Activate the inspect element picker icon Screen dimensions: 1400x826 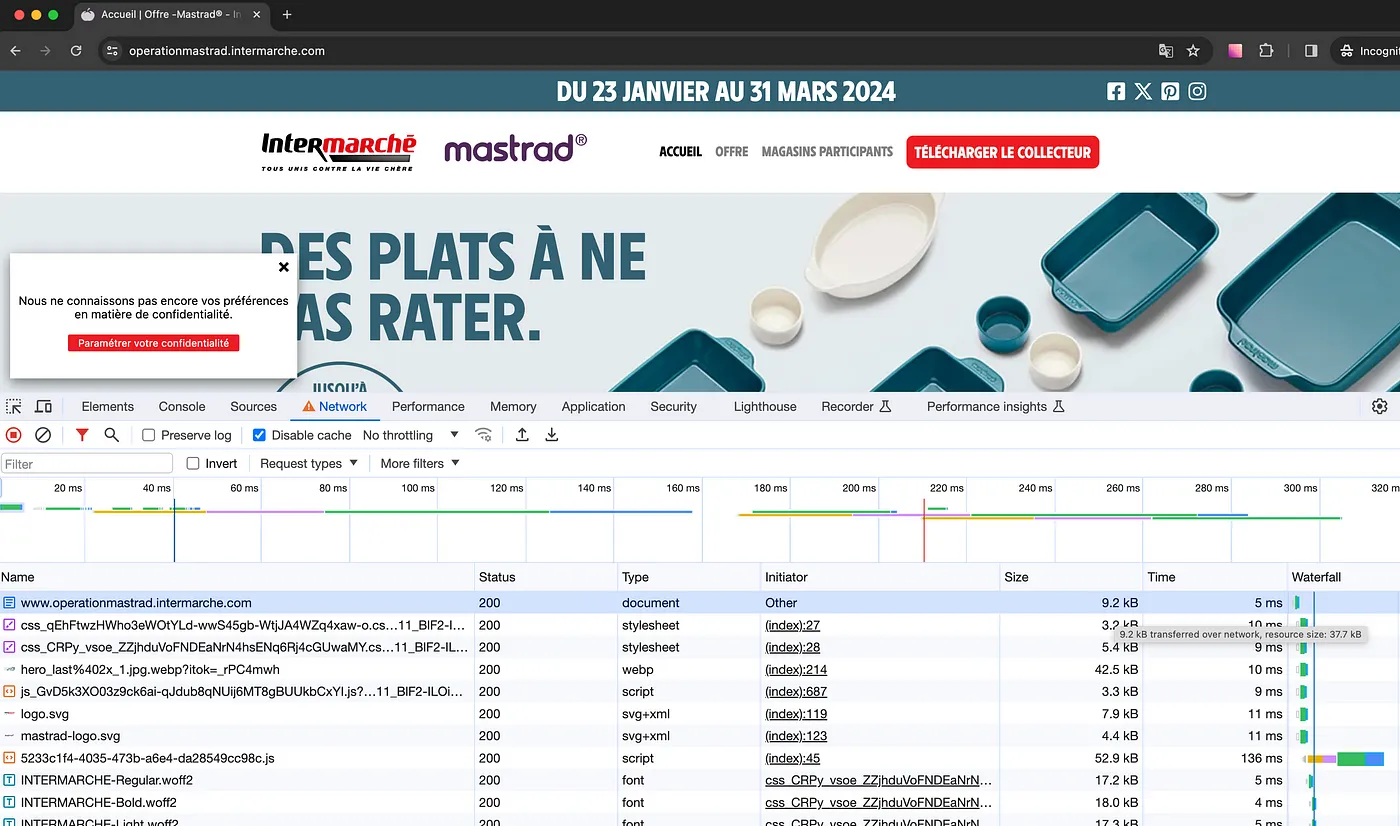(x=13, y=406)
